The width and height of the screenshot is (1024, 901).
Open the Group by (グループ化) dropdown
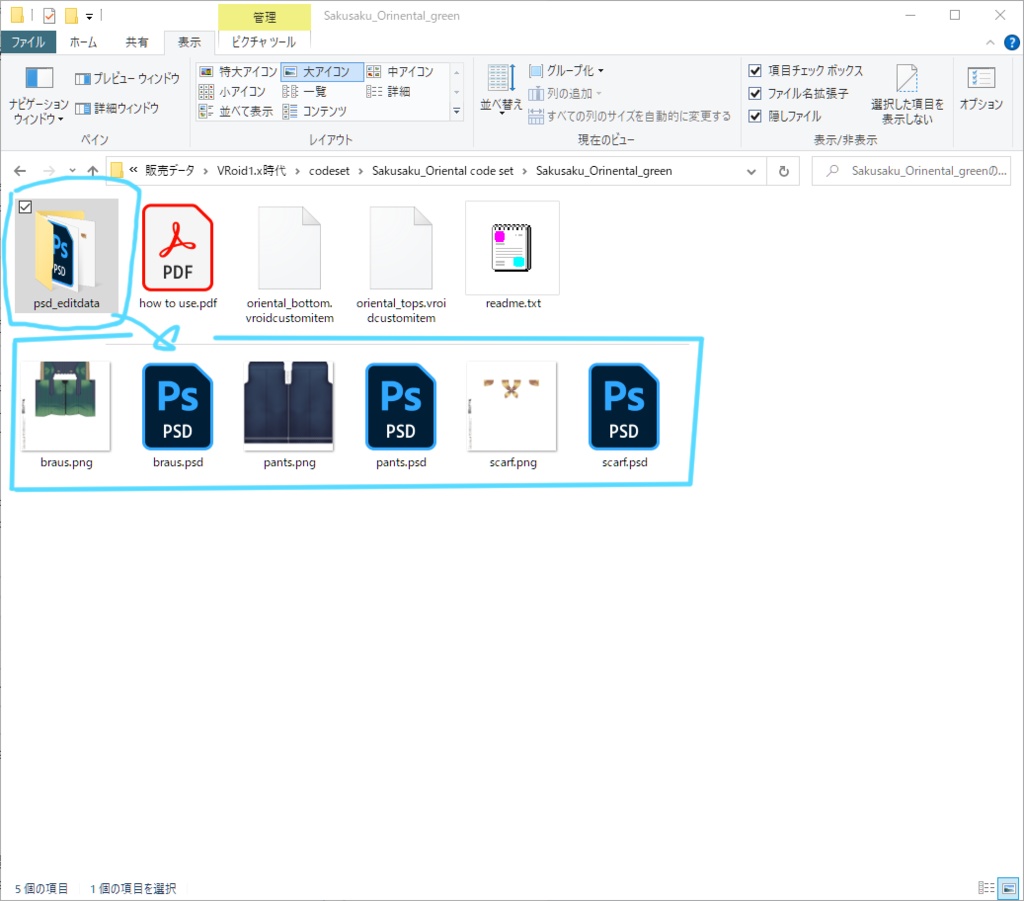566,71
